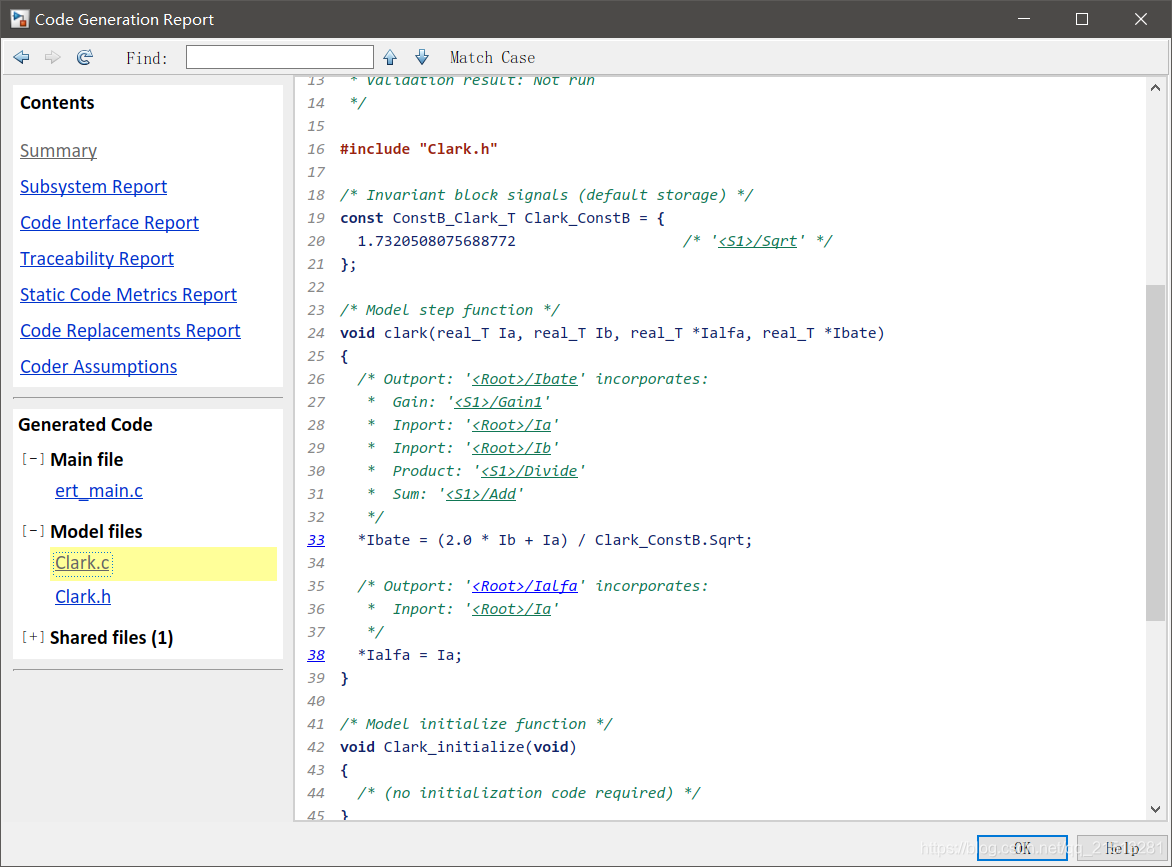
Task: Click inside the Find input field
Action: [279, 56]
